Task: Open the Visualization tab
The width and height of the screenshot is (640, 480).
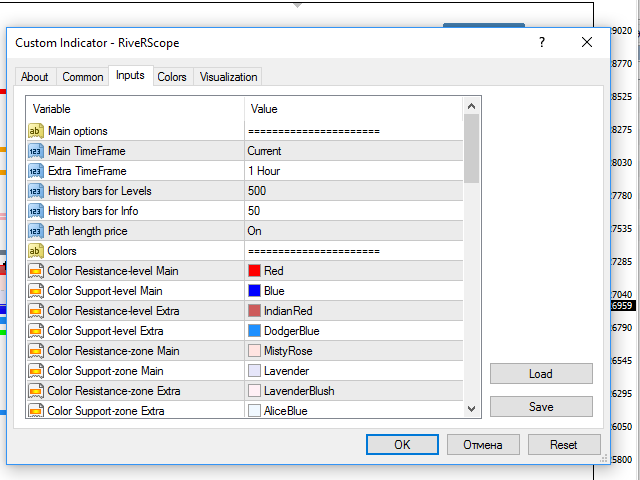Action: click(x=228, y=77)
